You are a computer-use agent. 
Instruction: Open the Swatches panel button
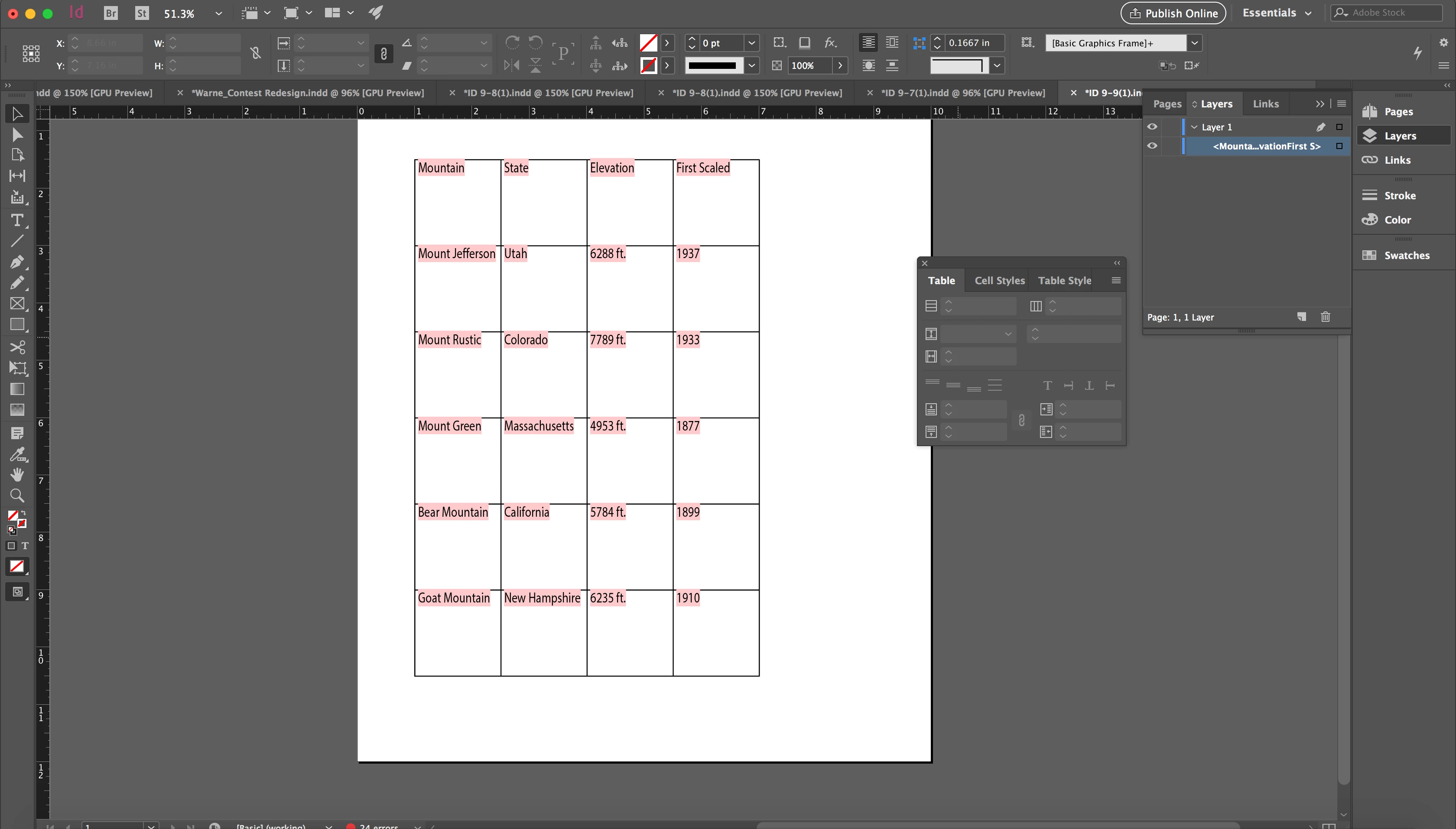point(1406,255)
